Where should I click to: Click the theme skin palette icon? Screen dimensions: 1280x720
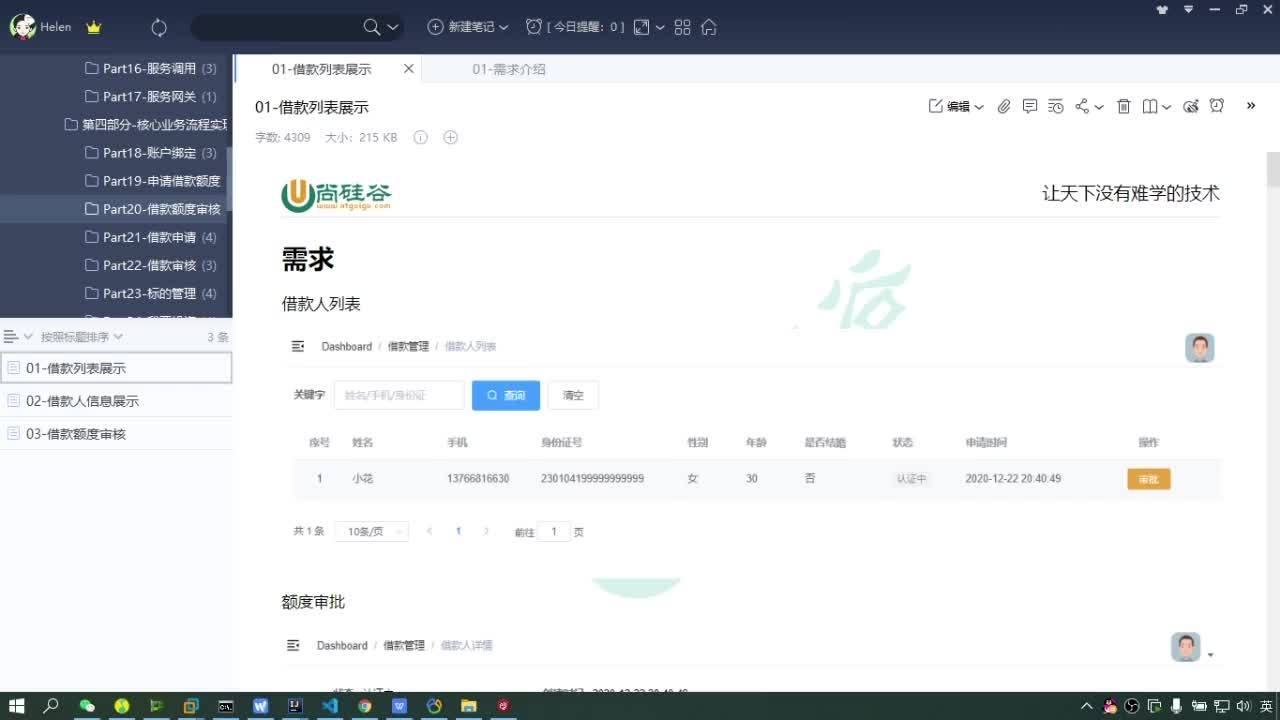[x=1191, y=106]
